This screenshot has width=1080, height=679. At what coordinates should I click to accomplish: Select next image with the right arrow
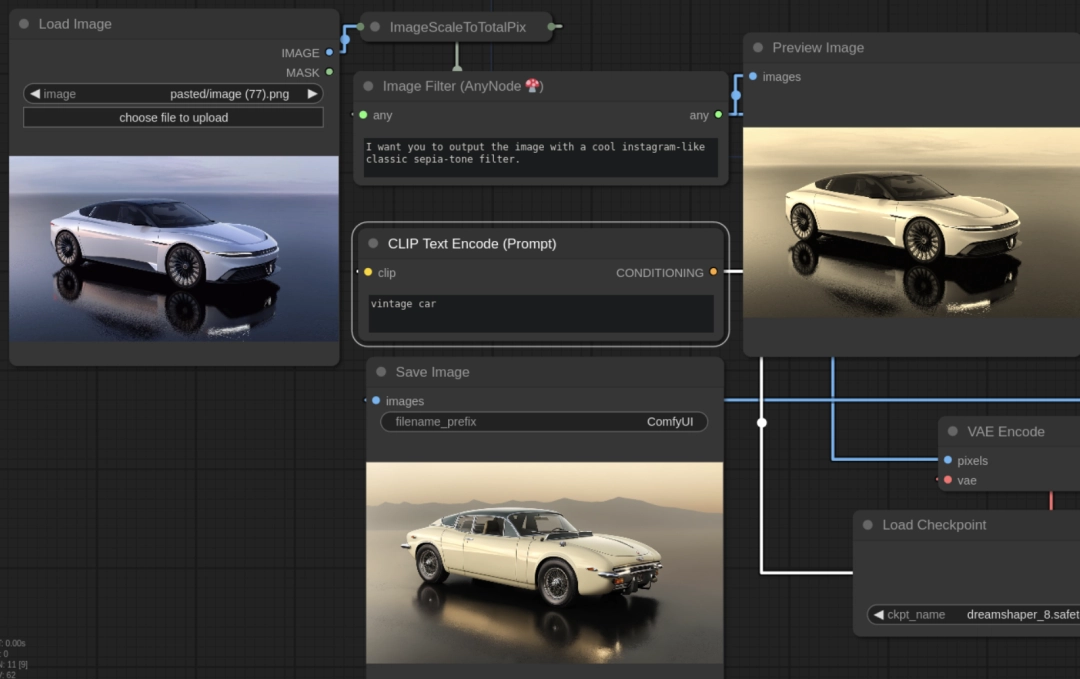pyautogui.click(x=312, y=94)
